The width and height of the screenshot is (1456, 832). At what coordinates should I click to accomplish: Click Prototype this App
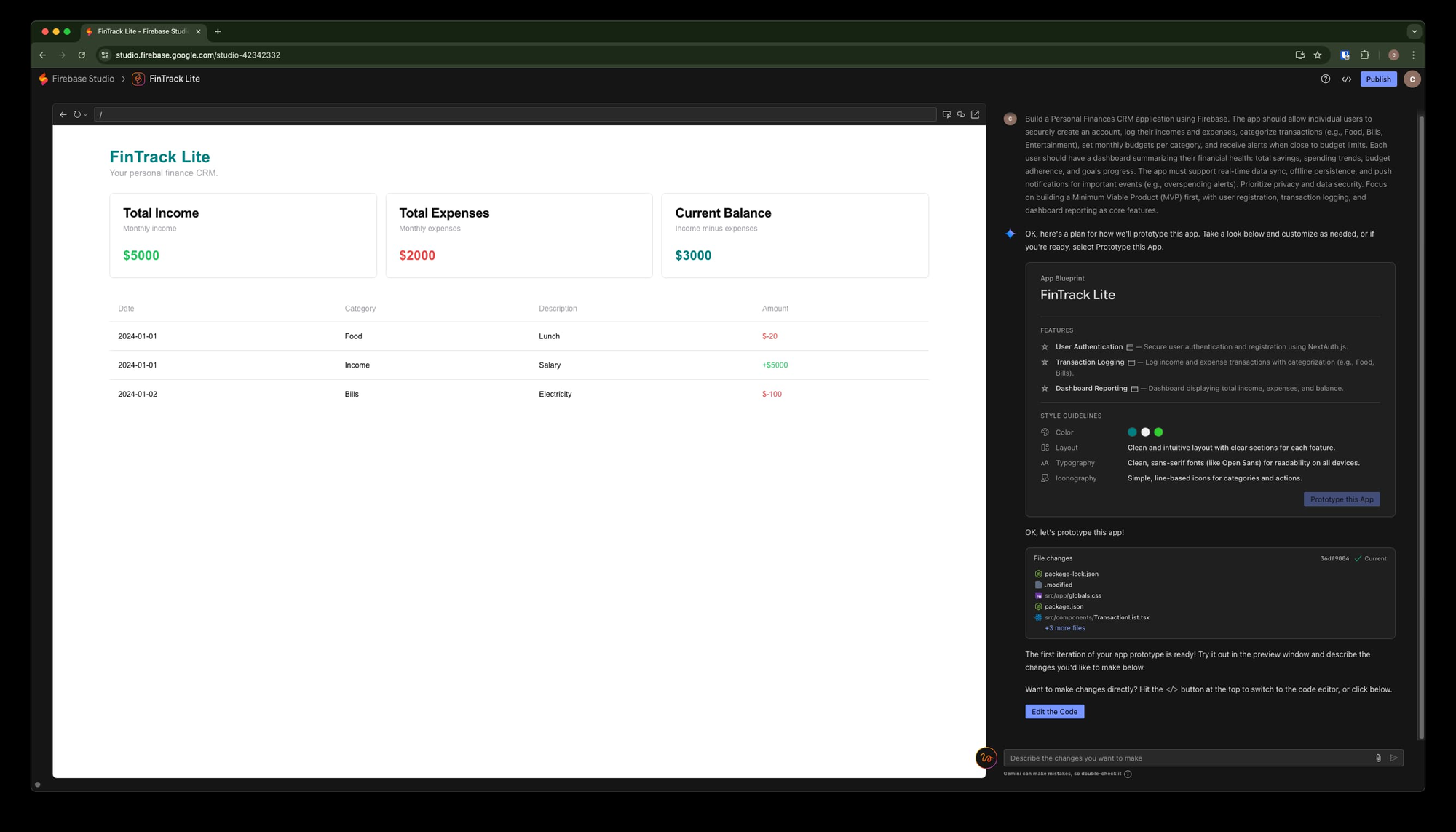[x=1342, y=499]
